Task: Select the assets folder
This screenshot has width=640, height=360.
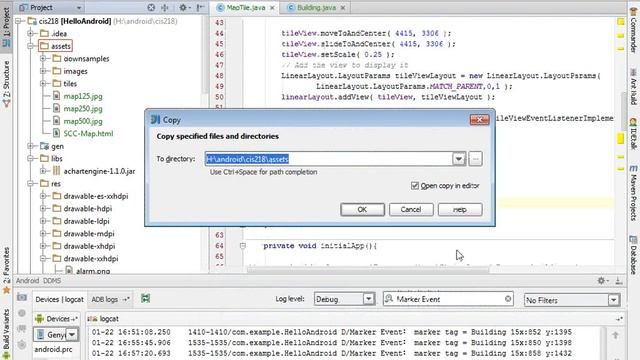Action: click(x=56, y=46)
